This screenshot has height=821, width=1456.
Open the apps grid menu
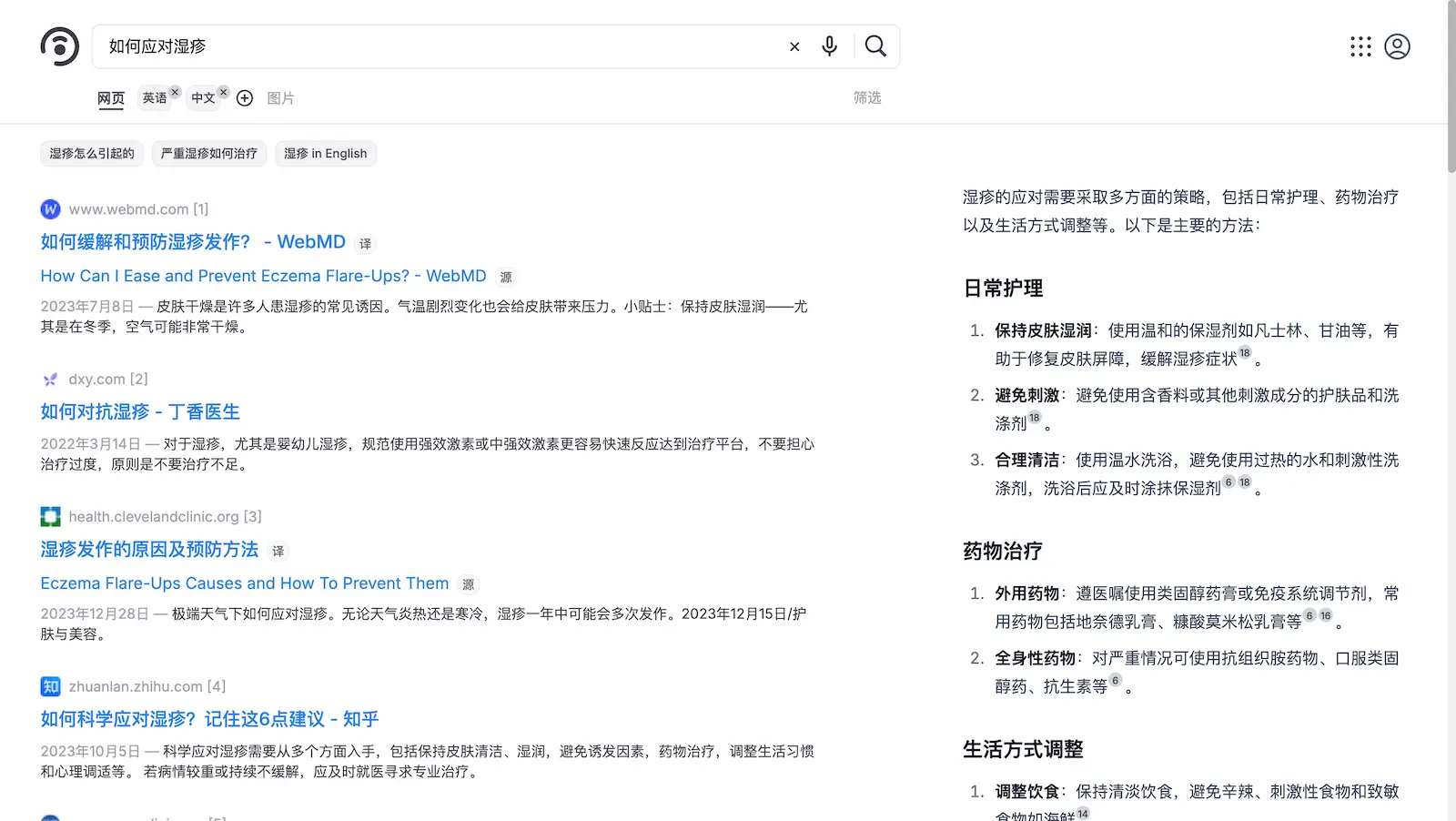[1360, 46]
